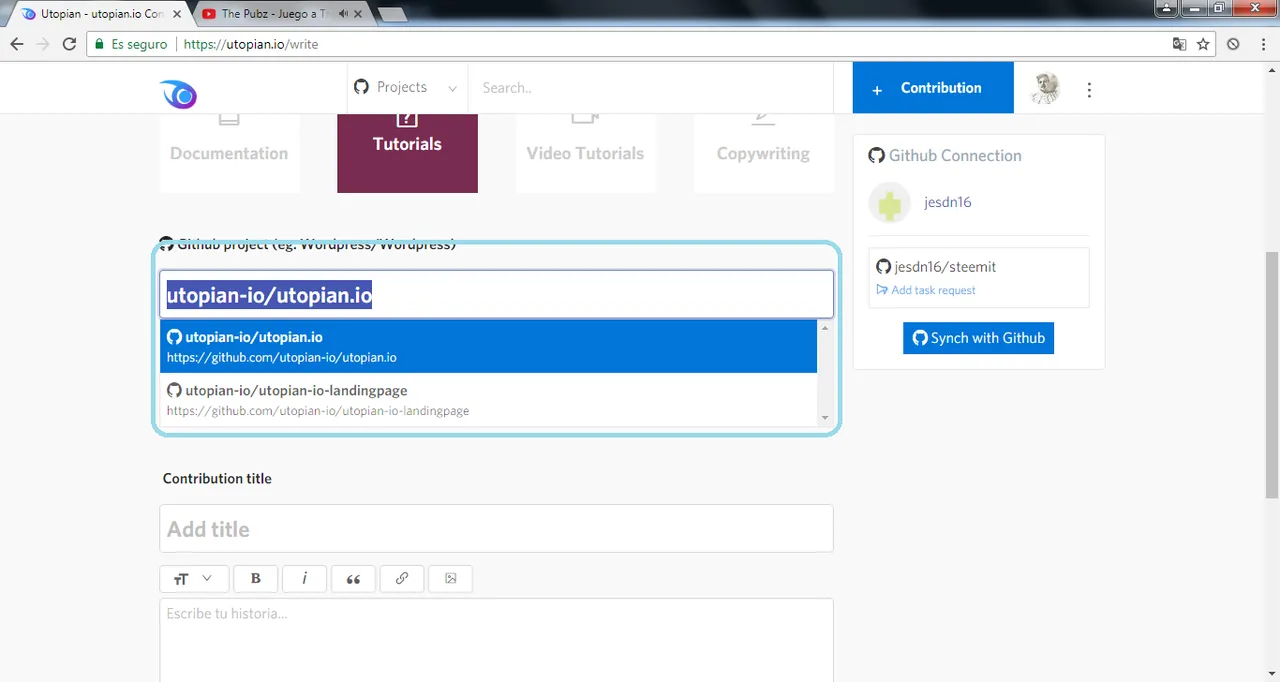Insert a hyperlink

[x=402, y=578]
